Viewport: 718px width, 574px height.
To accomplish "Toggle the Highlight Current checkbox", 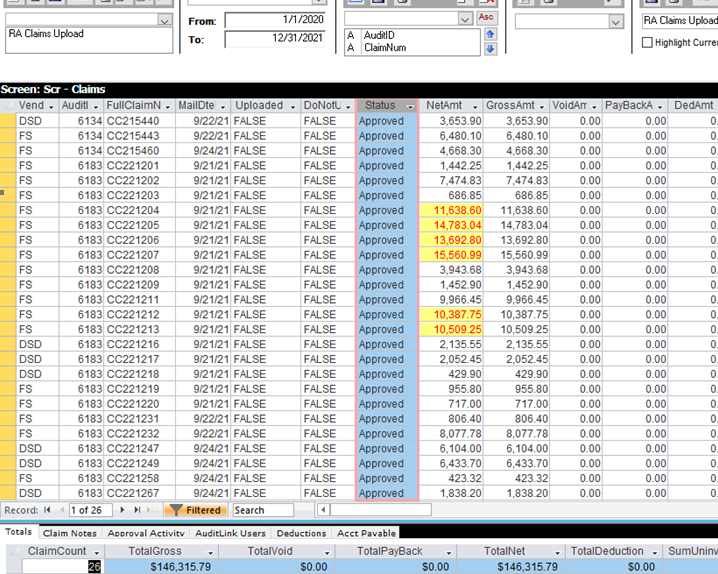I will coord(648,43).
